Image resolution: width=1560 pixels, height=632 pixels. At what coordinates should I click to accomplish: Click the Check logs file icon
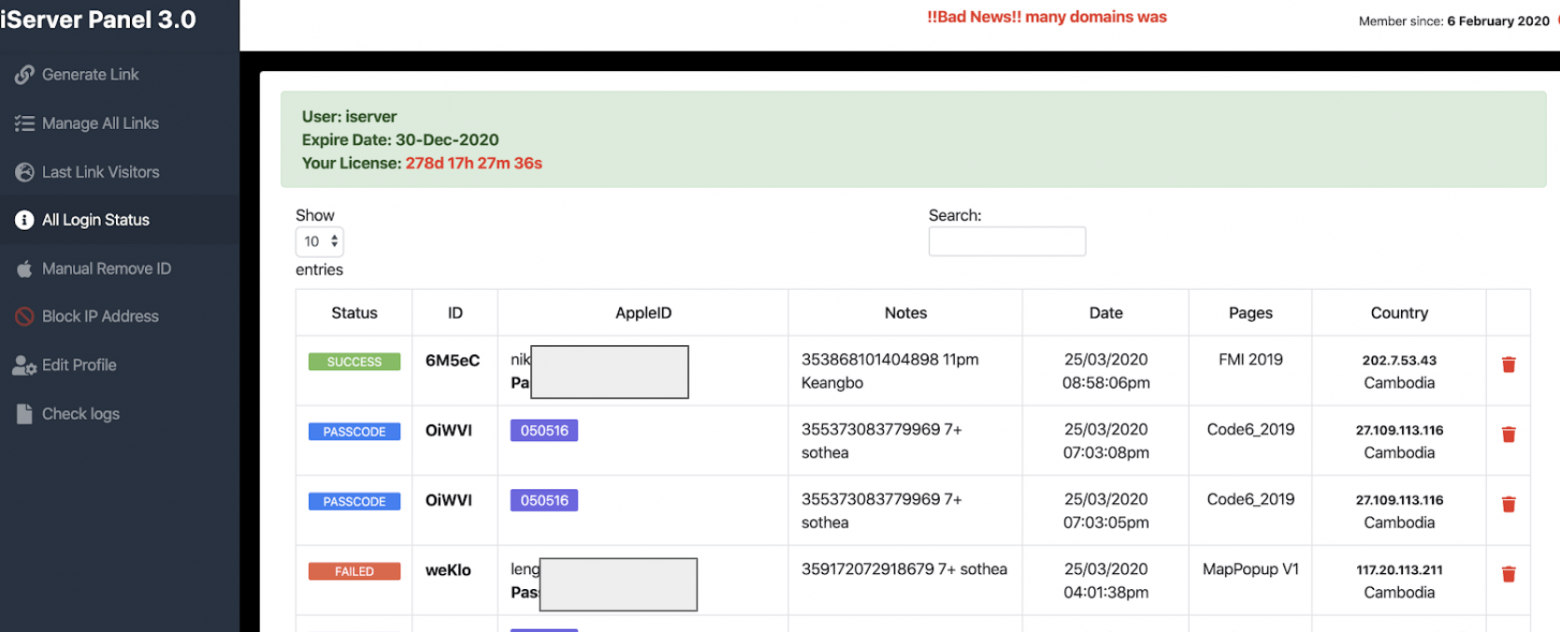click(x=24, y=414)
